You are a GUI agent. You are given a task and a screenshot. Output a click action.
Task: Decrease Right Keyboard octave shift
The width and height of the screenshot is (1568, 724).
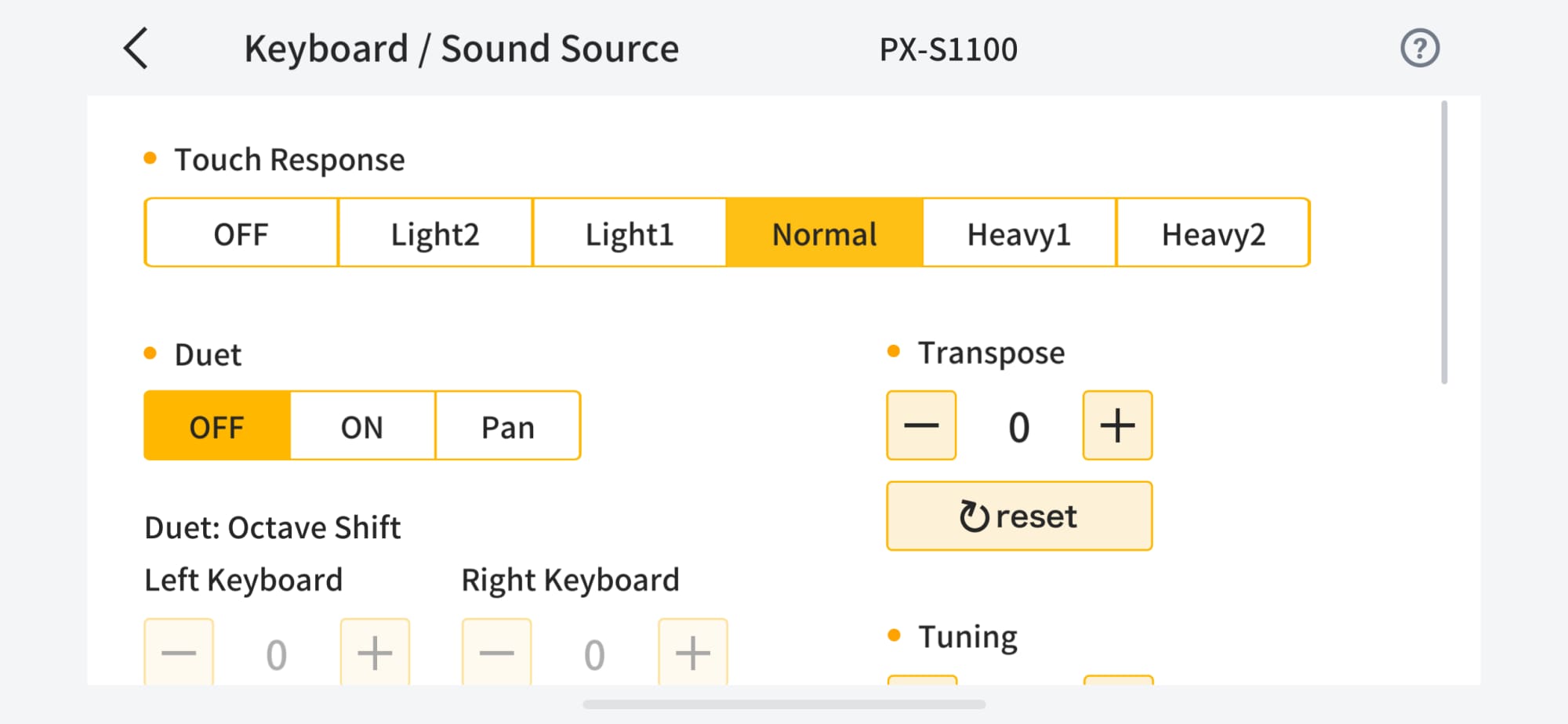(496, 652)
